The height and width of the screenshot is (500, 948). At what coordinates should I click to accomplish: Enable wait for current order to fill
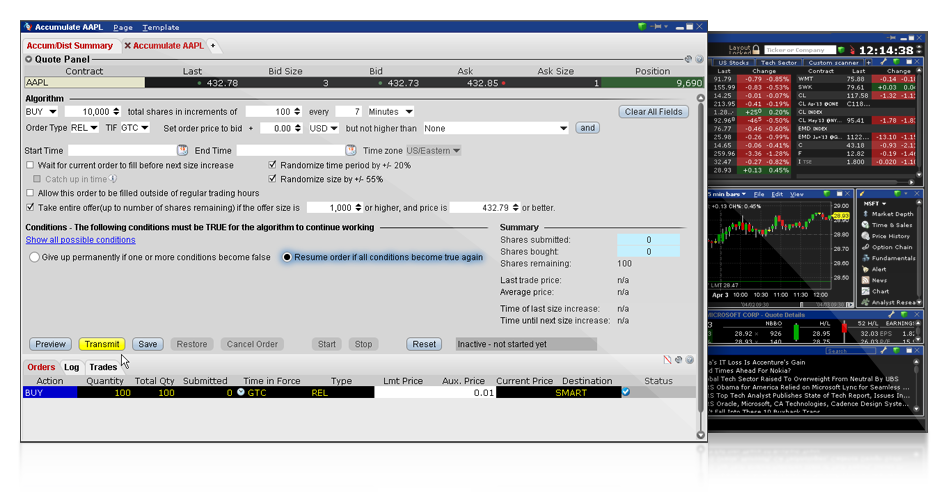coord(31,165)
